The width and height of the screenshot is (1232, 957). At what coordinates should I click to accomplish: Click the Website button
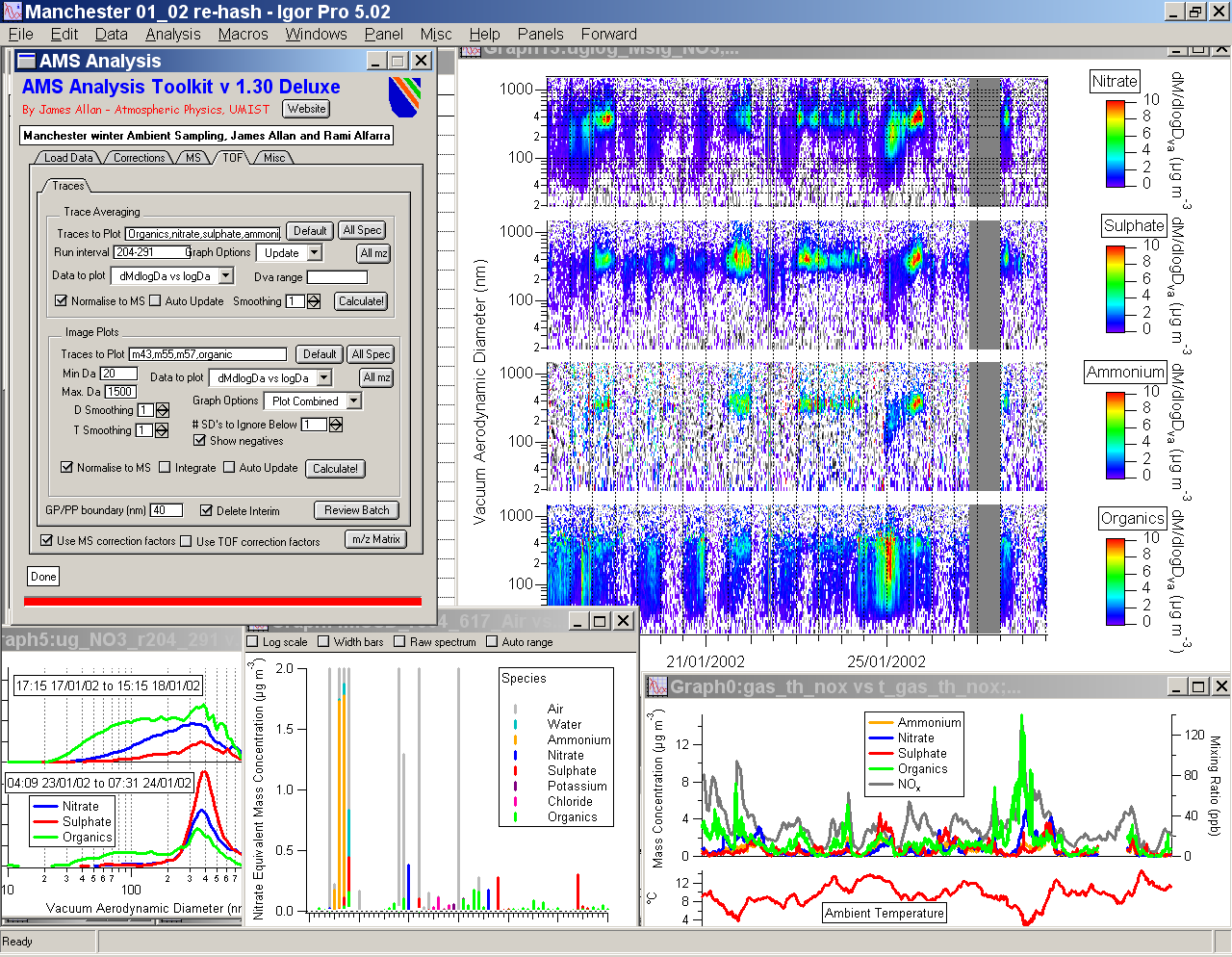click(306, 109)
